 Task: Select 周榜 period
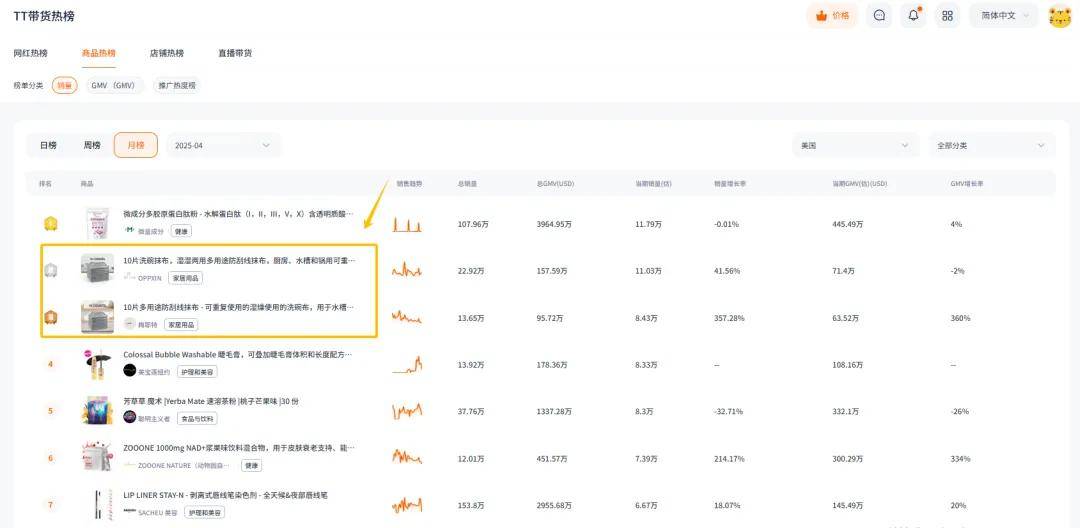click(92, 145)
